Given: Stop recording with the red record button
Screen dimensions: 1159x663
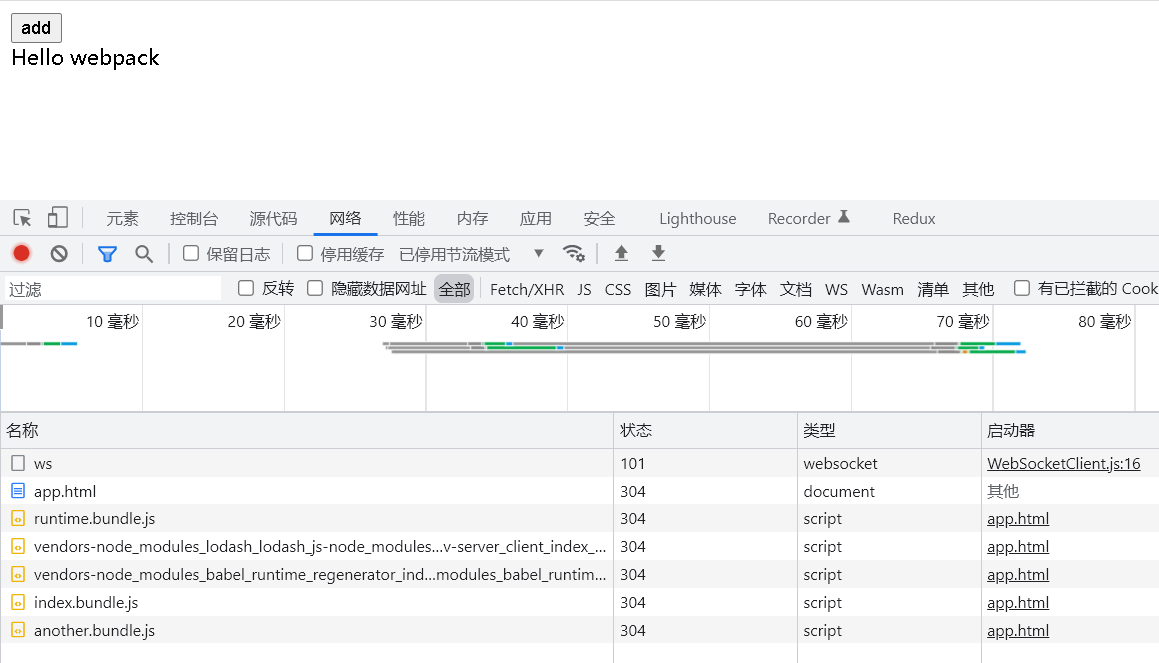Looking at the screenshot, I should coord(21,254).
